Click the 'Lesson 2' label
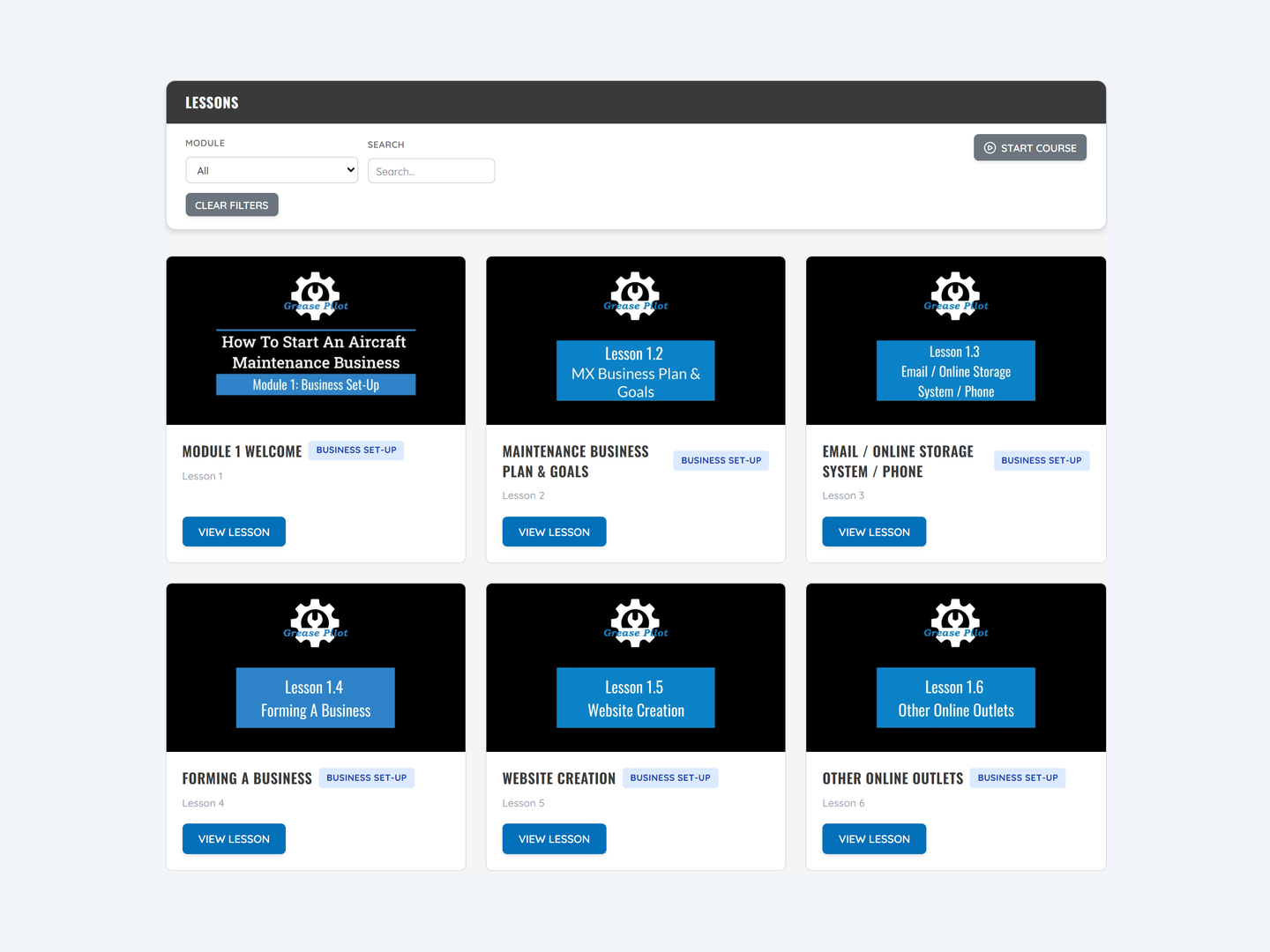The image size is (1270, 952). [524, 495]
